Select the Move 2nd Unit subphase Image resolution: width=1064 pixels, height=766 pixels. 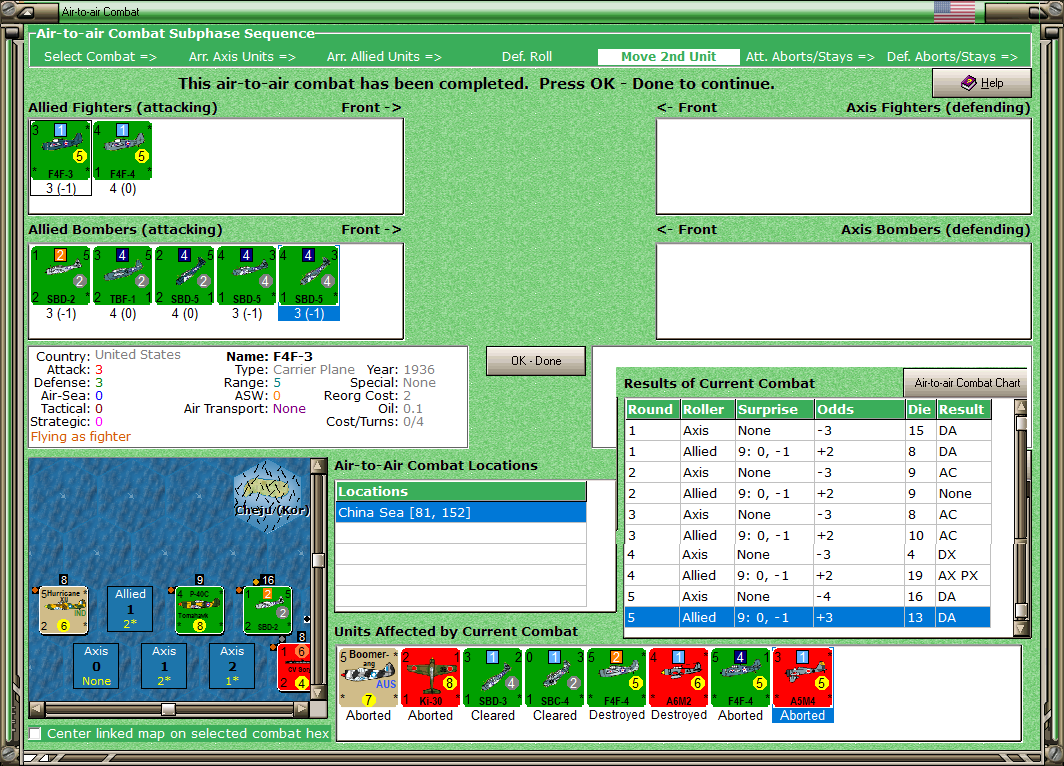[x=668, y=57]
